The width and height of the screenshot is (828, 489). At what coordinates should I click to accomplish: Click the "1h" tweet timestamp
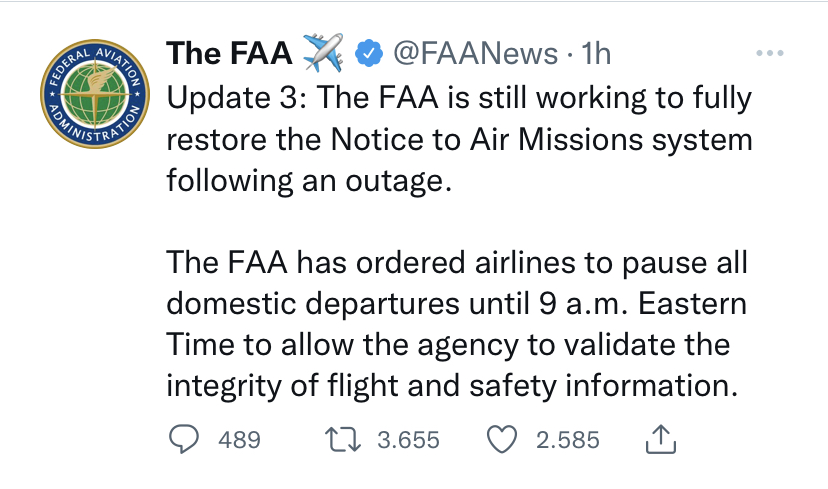[x=597, y=52]
